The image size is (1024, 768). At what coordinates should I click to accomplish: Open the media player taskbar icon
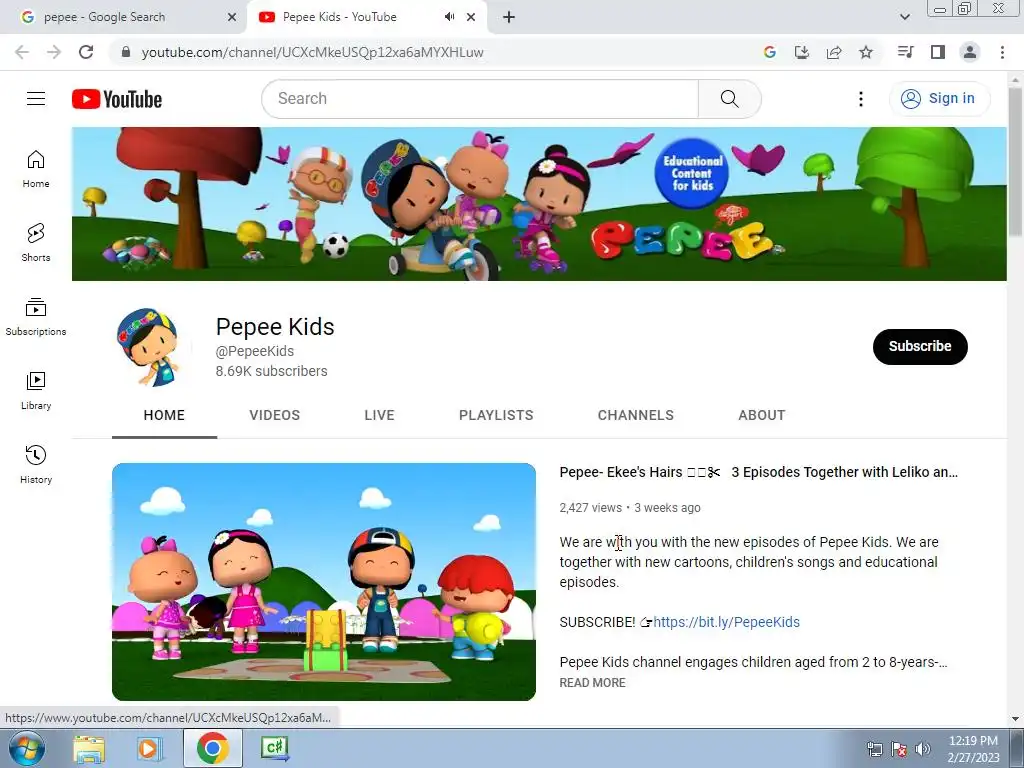point(150,748)
